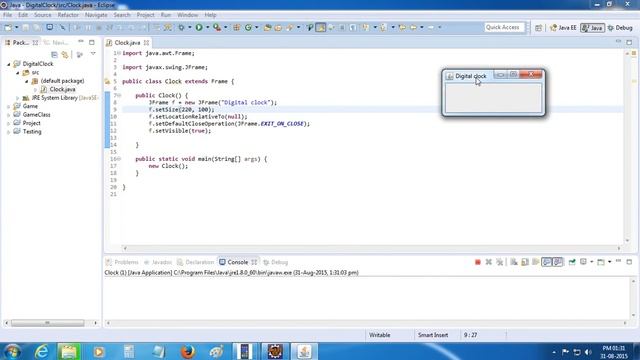Click the Run External Tools icon

tap(217, 27)
